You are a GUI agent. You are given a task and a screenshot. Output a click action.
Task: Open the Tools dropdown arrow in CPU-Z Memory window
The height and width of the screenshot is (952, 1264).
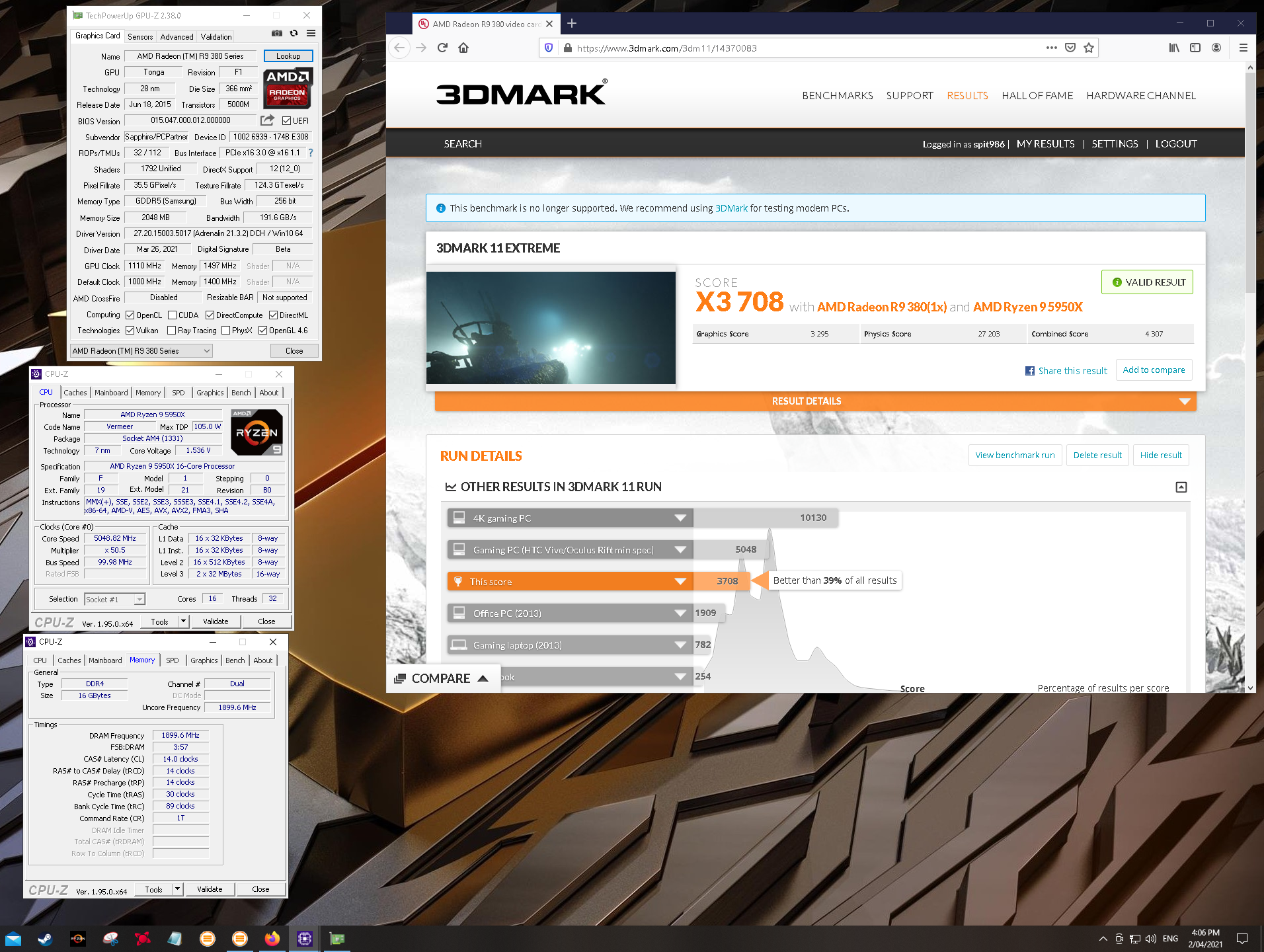point(177,889)
